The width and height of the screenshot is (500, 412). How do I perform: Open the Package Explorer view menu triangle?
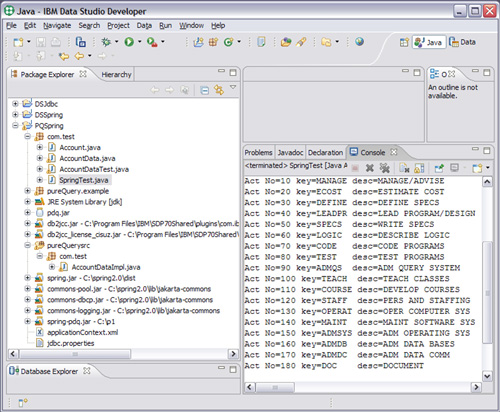[x=233, y=87]
